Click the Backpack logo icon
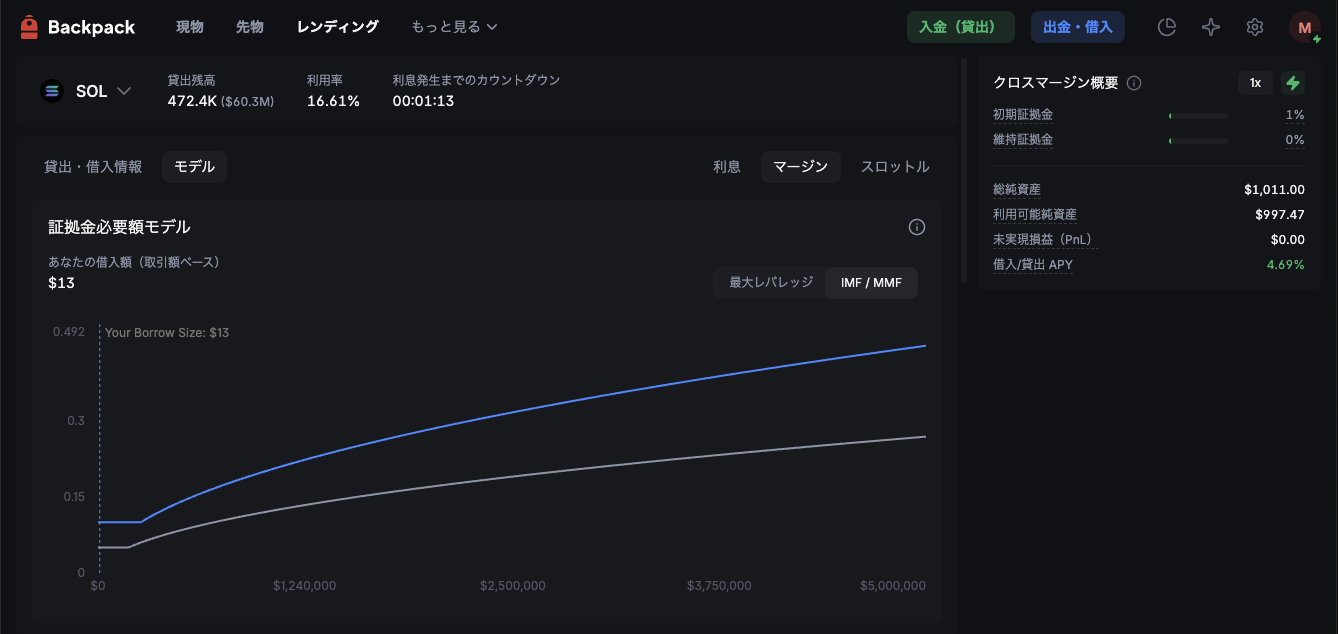This screenshot has width=1338, height=634. point(29,27)
